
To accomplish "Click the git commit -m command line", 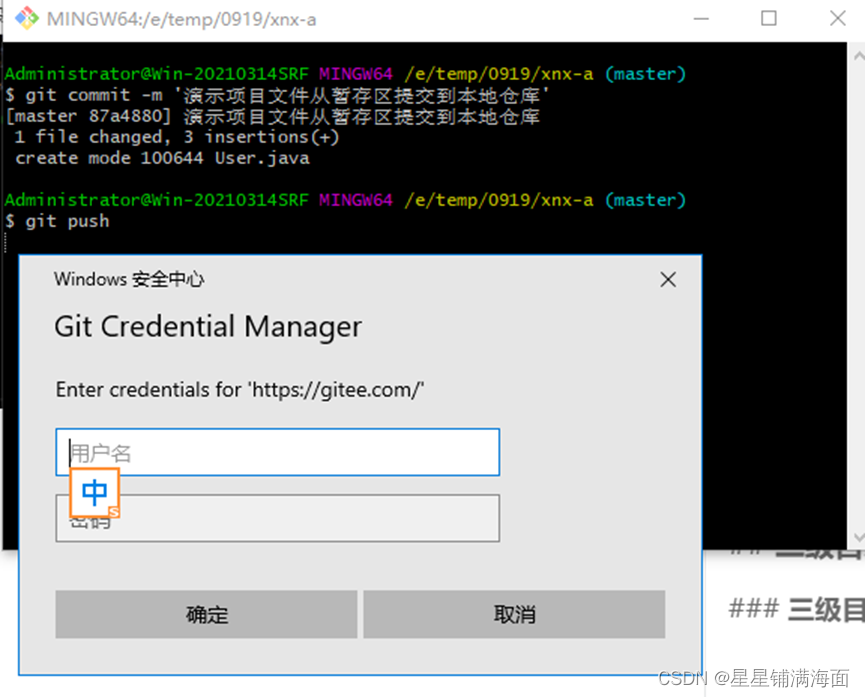I will point(277,95).
